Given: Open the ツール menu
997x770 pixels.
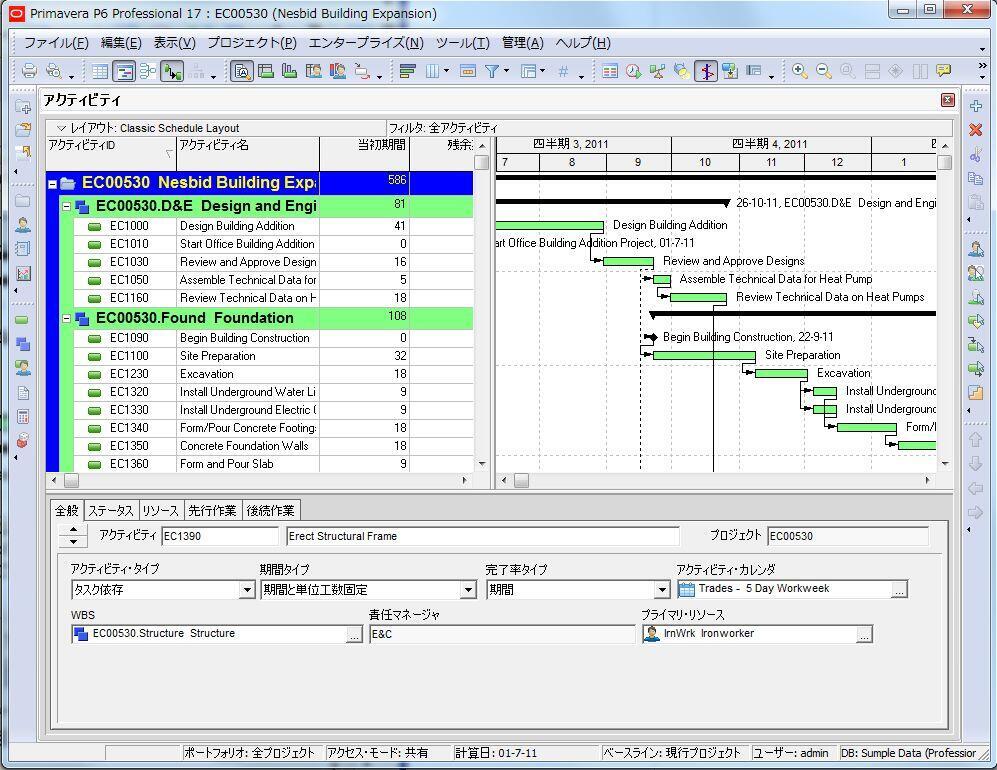Looking at the screenshot, I should (462, 43).
